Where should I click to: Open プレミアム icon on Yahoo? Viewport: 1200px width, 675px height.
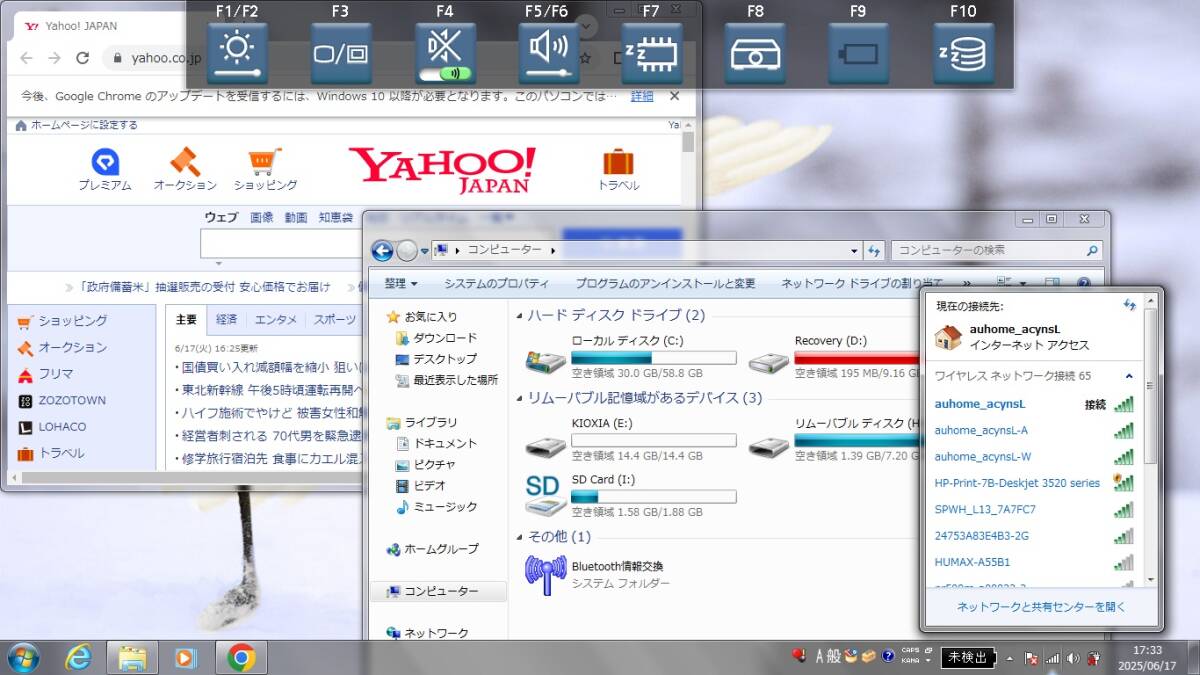coord(105,169)
